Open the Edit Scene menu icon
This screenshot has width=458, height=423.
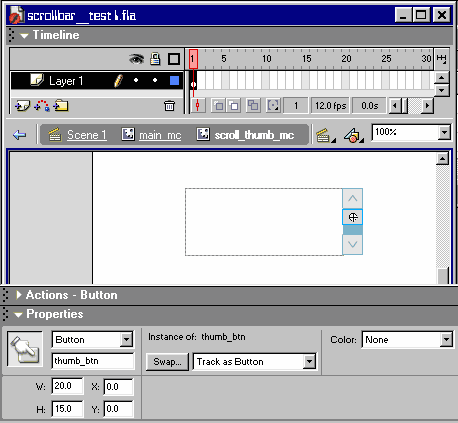click(325, 135)
